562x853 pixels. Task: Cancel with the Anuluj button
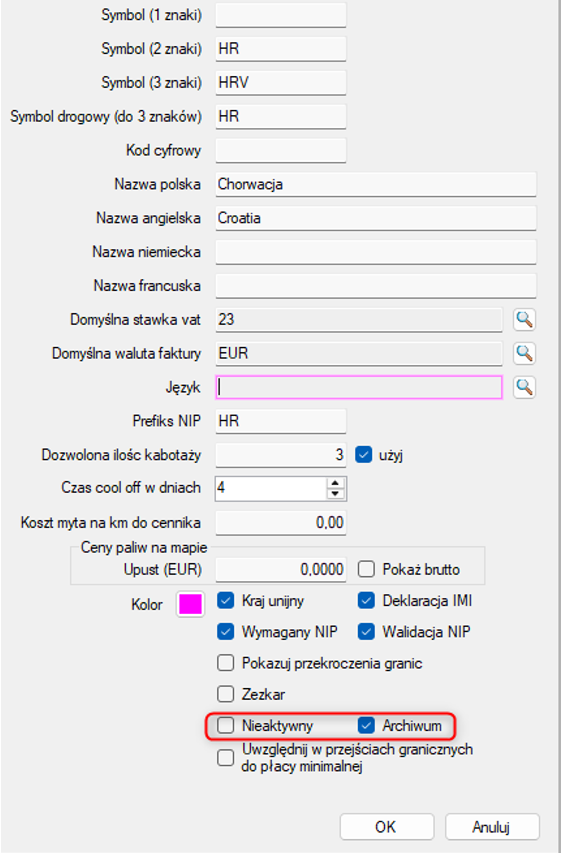pyautogui.click(x=492, y=827)
